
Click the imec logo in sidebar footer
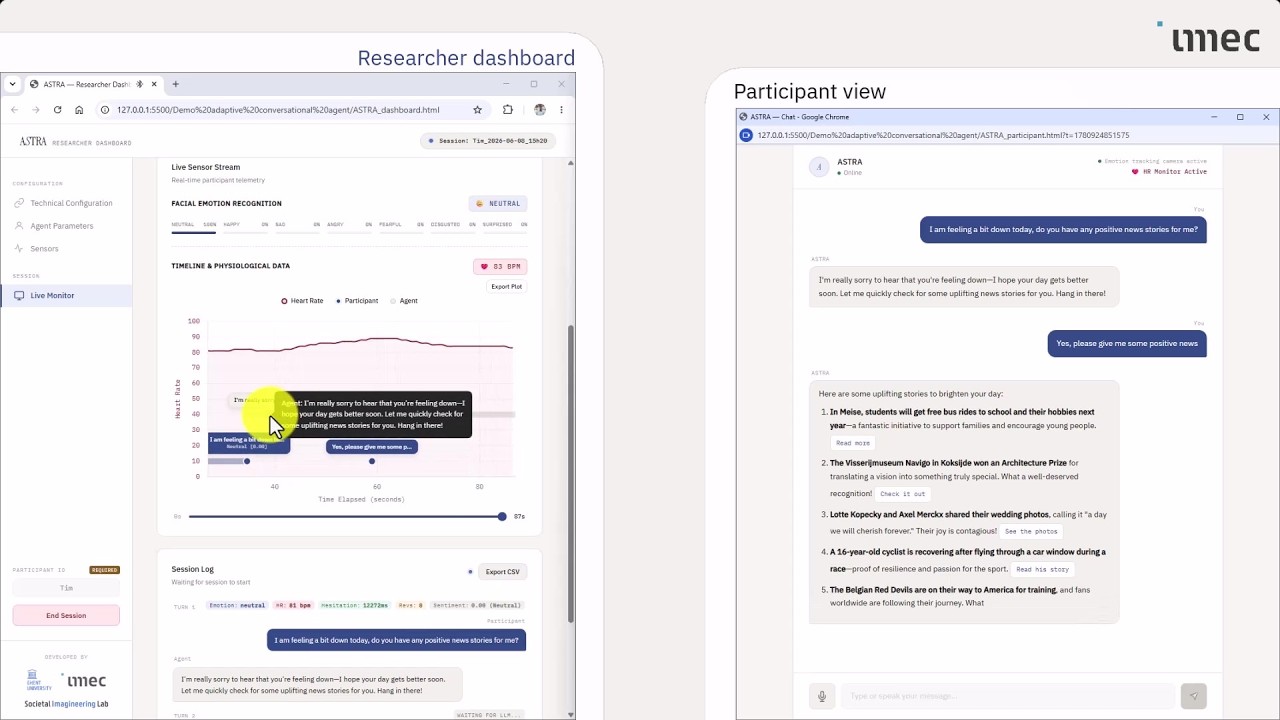84,681
